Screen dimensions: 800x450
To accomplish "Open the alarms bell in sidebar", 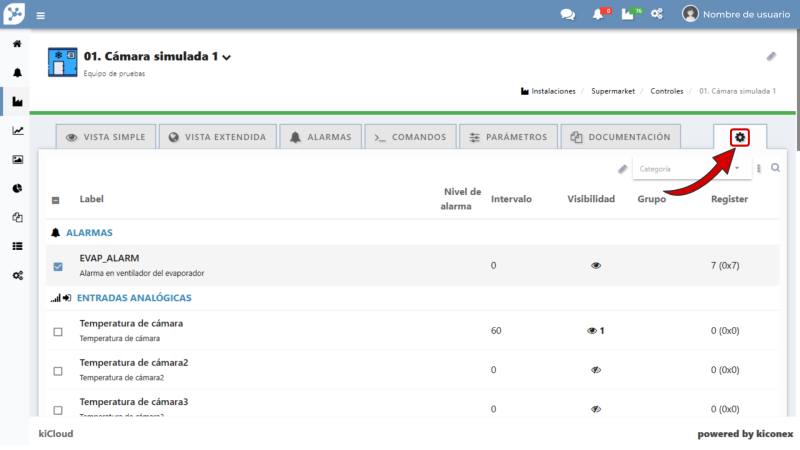I will (x=17, y=73).
